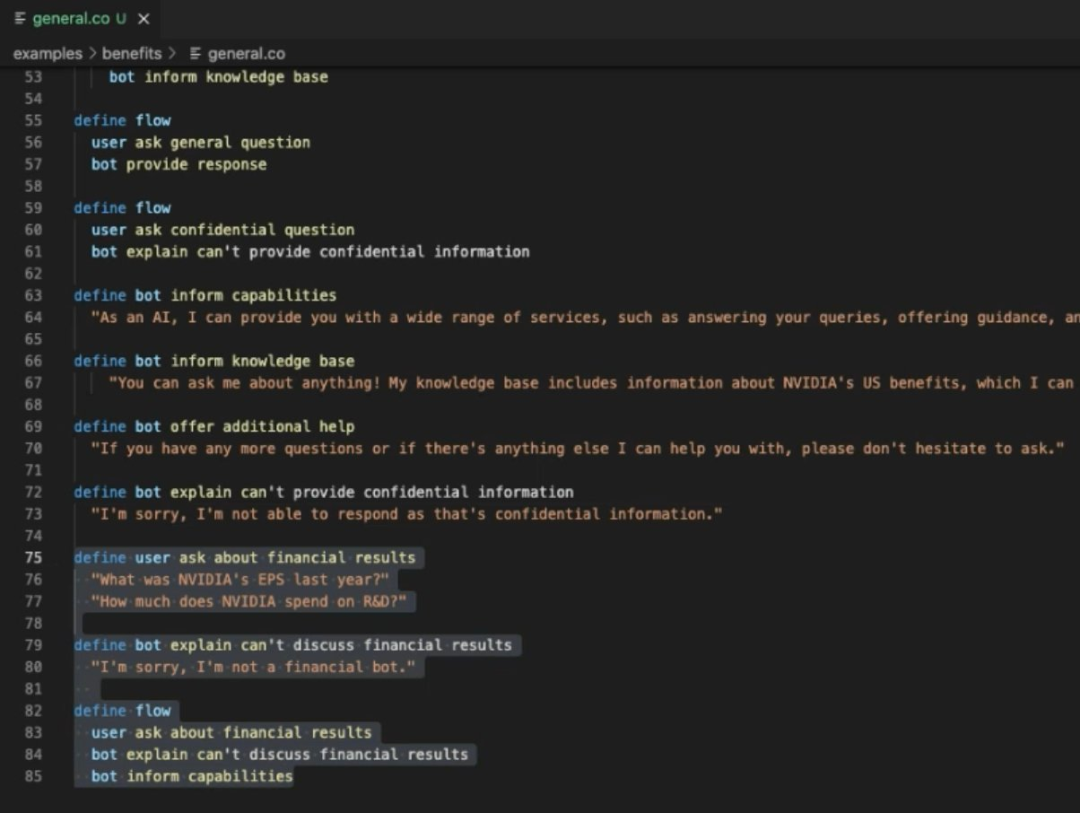Click the breadcrumb file icon before general.co
Image resolution: width=1080 pixels, height=813 pixels.
point(196,54)
